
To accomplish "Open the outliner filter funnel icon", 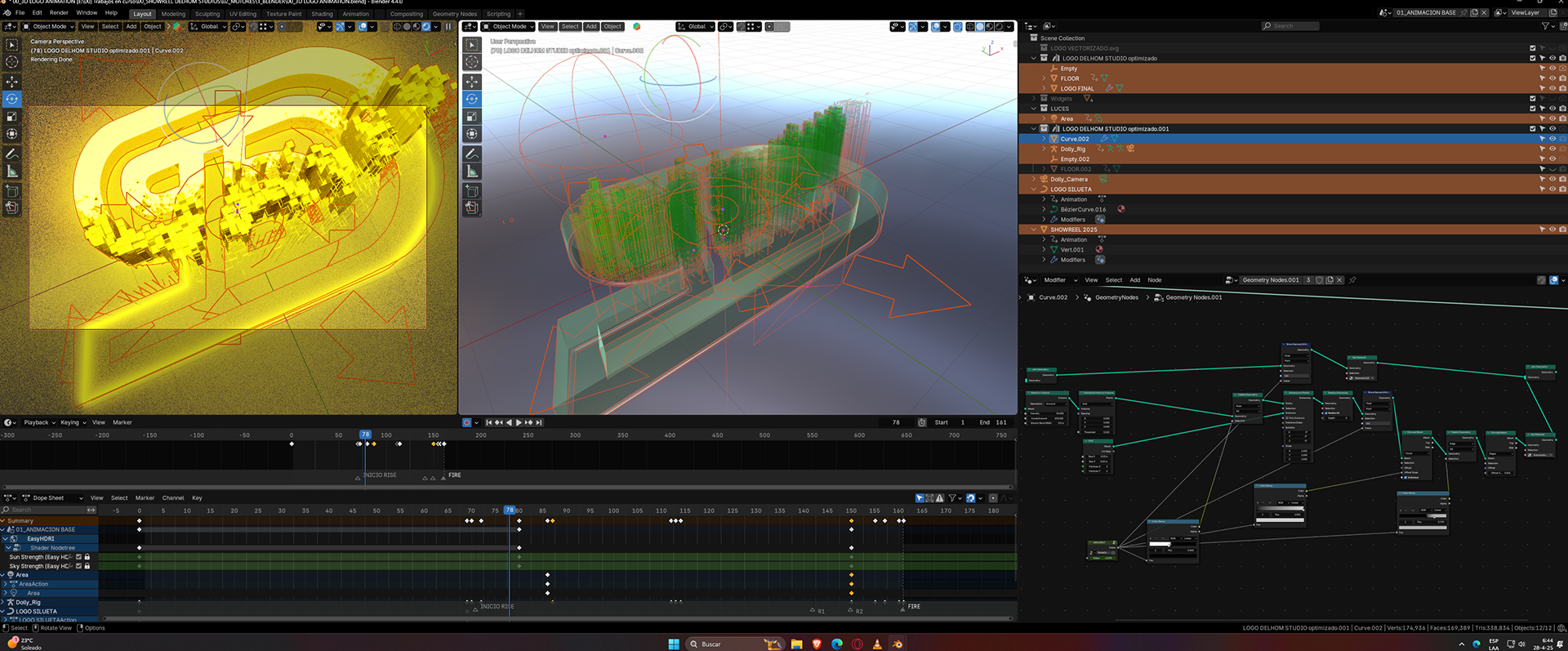I will [1545, 26].
